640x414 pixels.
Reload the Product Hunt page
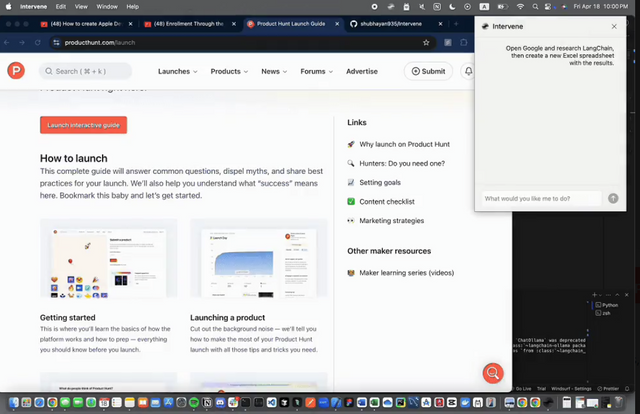[x=38, y=42]
